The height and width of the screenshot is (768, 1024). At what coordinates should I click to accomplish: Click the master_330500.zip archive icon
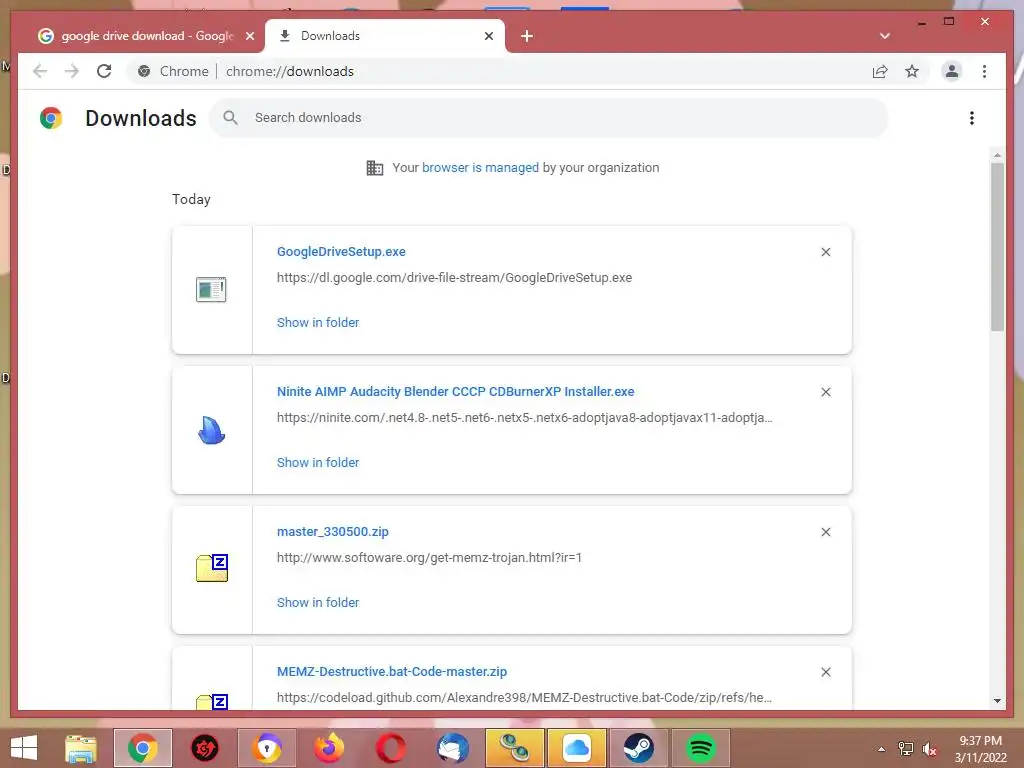(212, 568)
